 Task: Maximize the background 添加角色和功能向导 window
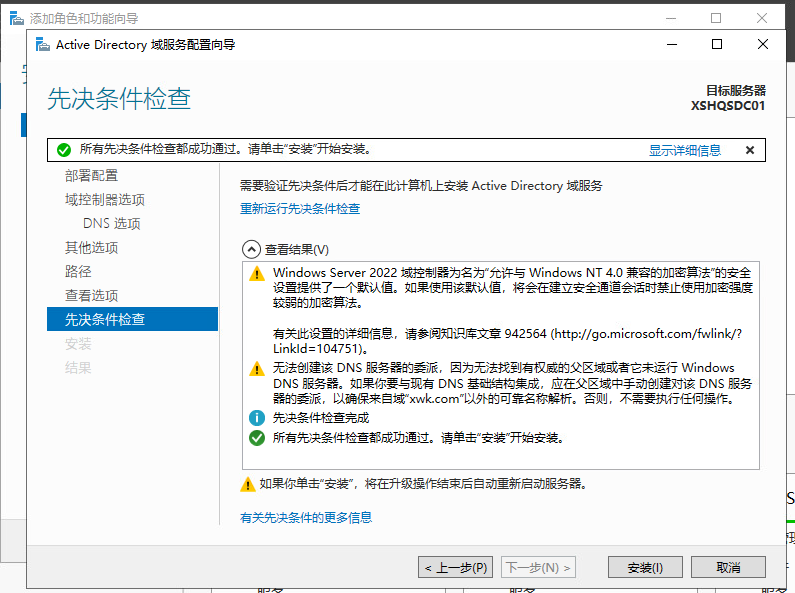pyautogui.click(x=716, y=18)
